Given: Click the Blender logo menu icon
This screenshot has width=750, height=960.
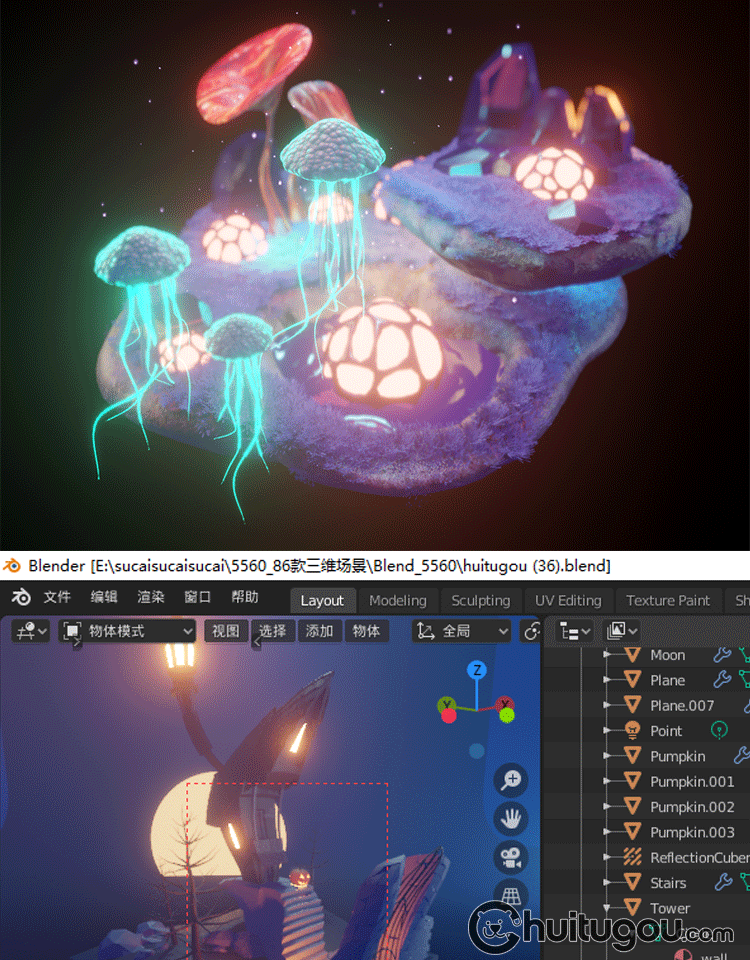Looking at the screenshot, I should (21, 598).
